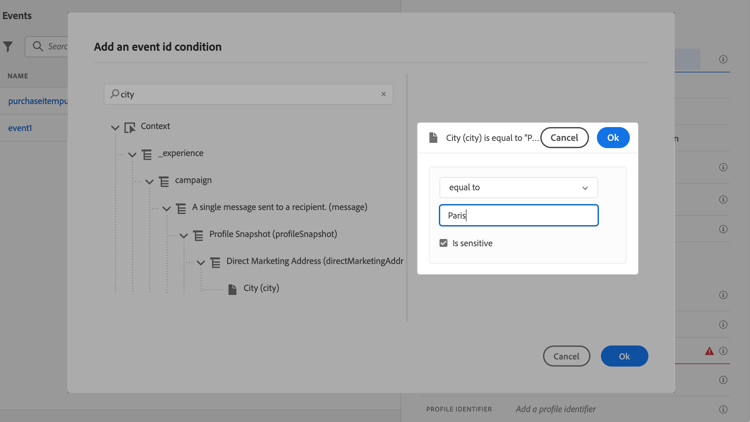Viewport: 750px width, 422px height.
Task: Click the filter funnel icon in Events
Action: pyautogui.click(x=8, y=46)
